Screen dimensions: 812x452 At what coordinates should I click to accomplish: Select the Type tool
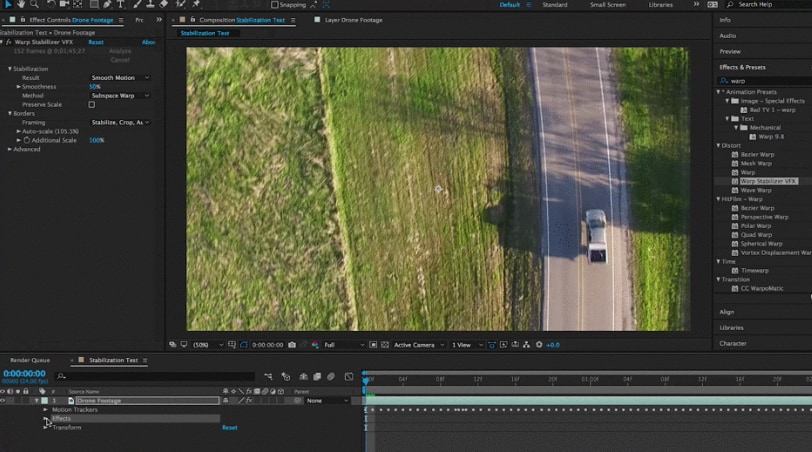coord(120,4)
